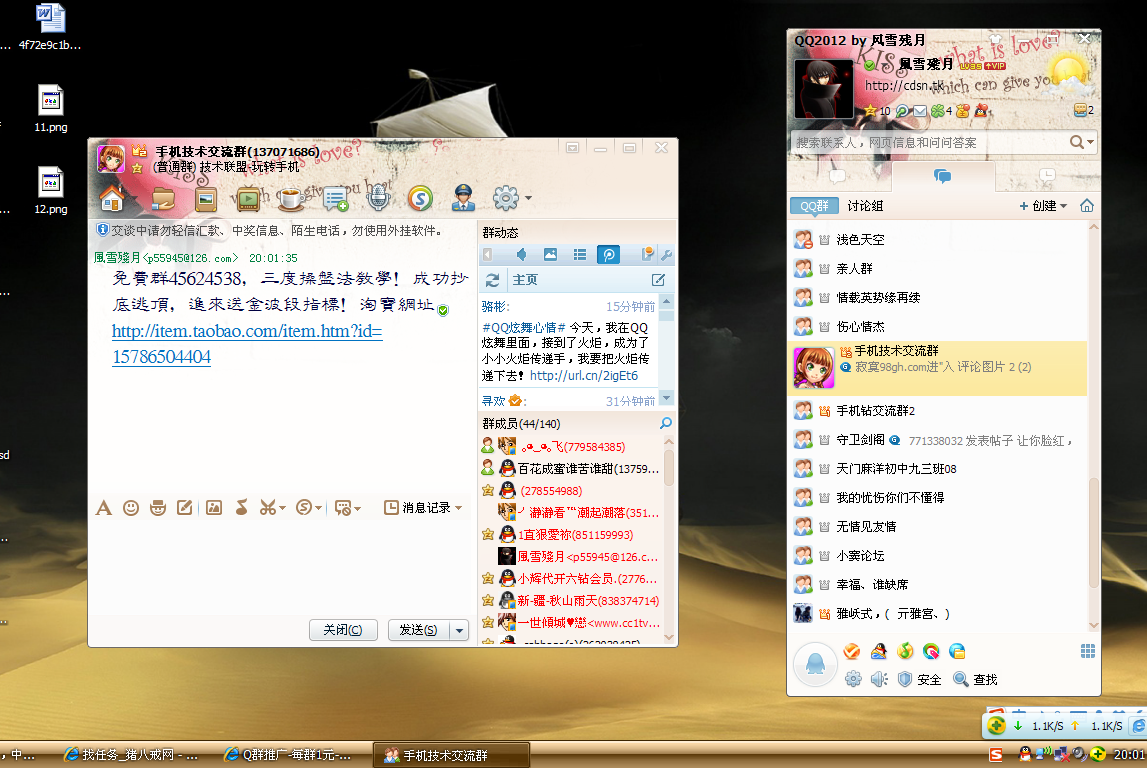Switch to recent chats clock bubble tab
This screenshot has width=1147, height=768.
pyautogui.click(x=1047, y=176)
